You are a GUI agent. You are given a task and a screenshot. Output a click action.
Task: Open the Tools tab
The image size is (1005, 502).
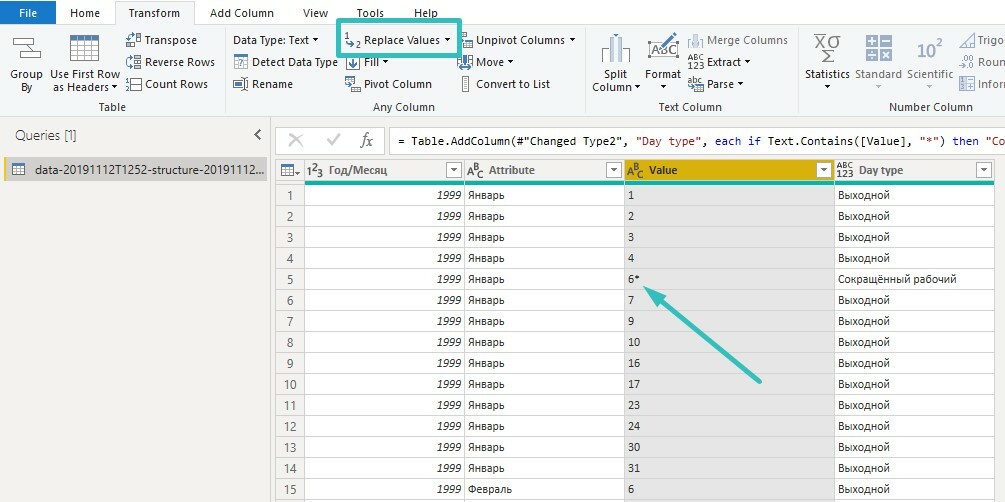[x=370, y=13]
